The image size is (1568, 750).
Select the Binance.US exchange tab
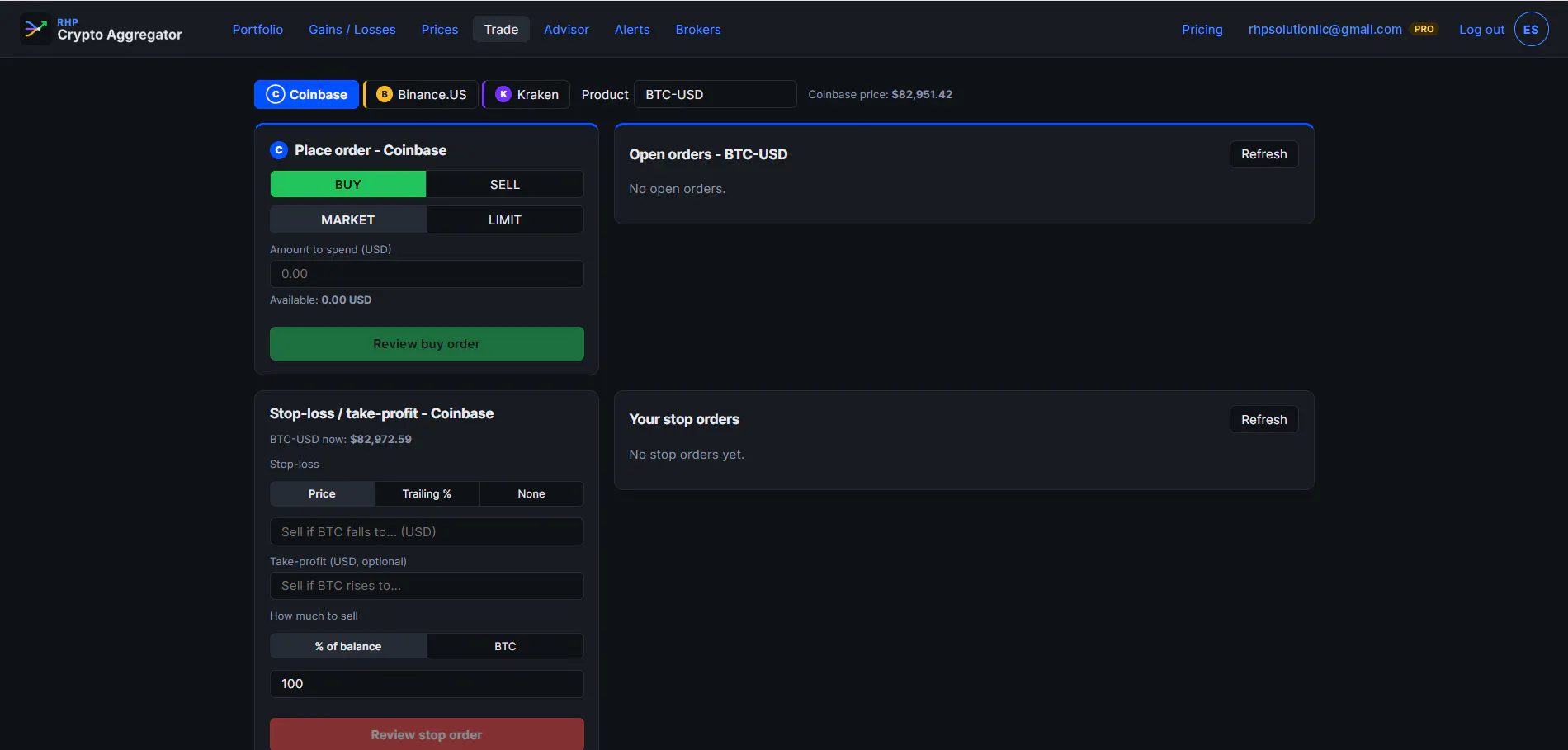(421, 94)
